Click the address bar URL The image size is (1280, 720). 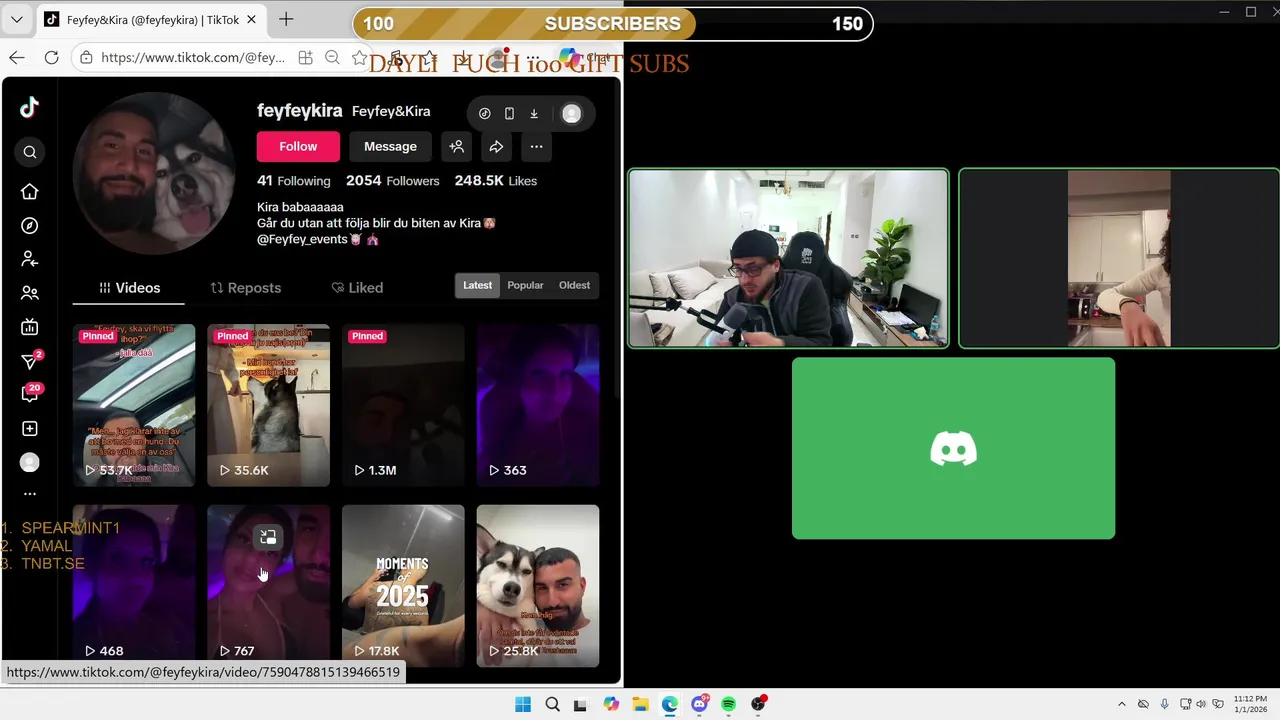click(193, 58)
